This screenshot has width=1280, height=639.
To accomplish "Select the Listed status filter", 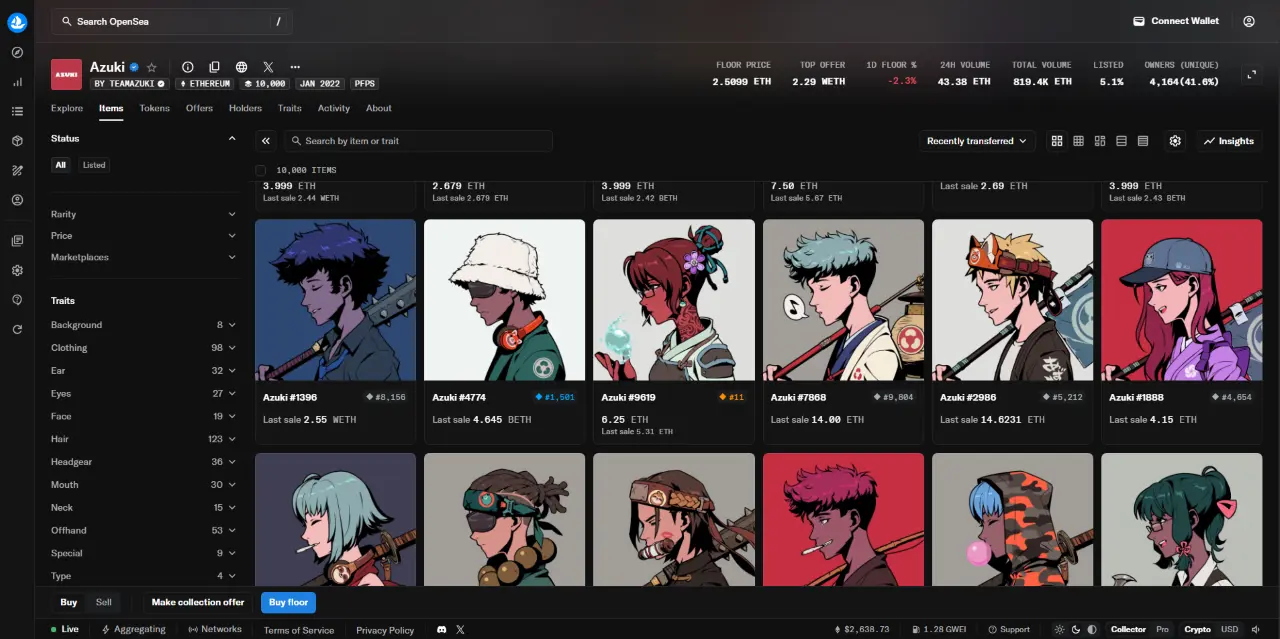I will (94, 165).
